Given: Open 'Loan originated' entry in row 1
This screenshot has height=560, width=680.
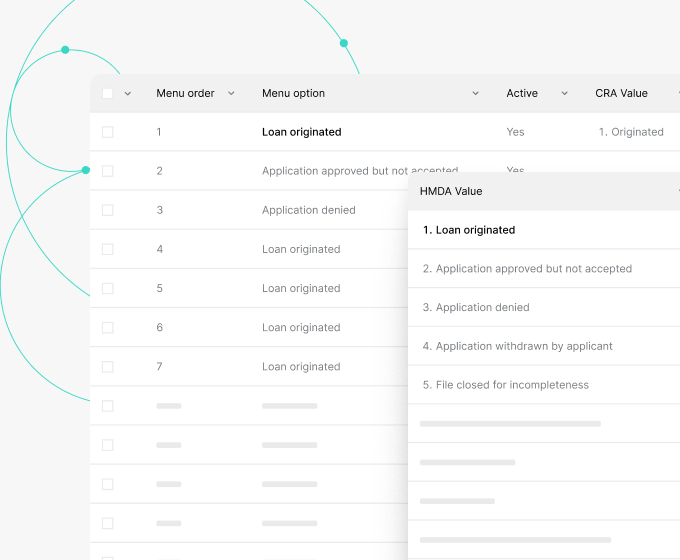Looking at the screenshot, I should [x=301, y=132].
